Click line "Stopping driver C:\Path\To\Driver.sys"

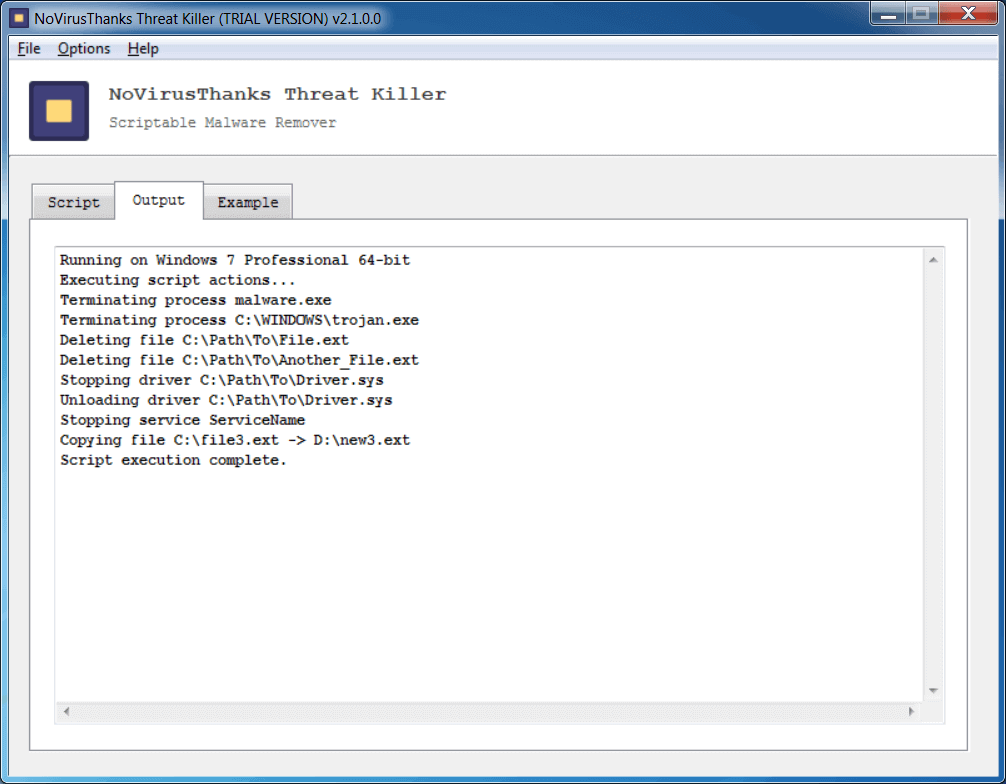point(222,380)
